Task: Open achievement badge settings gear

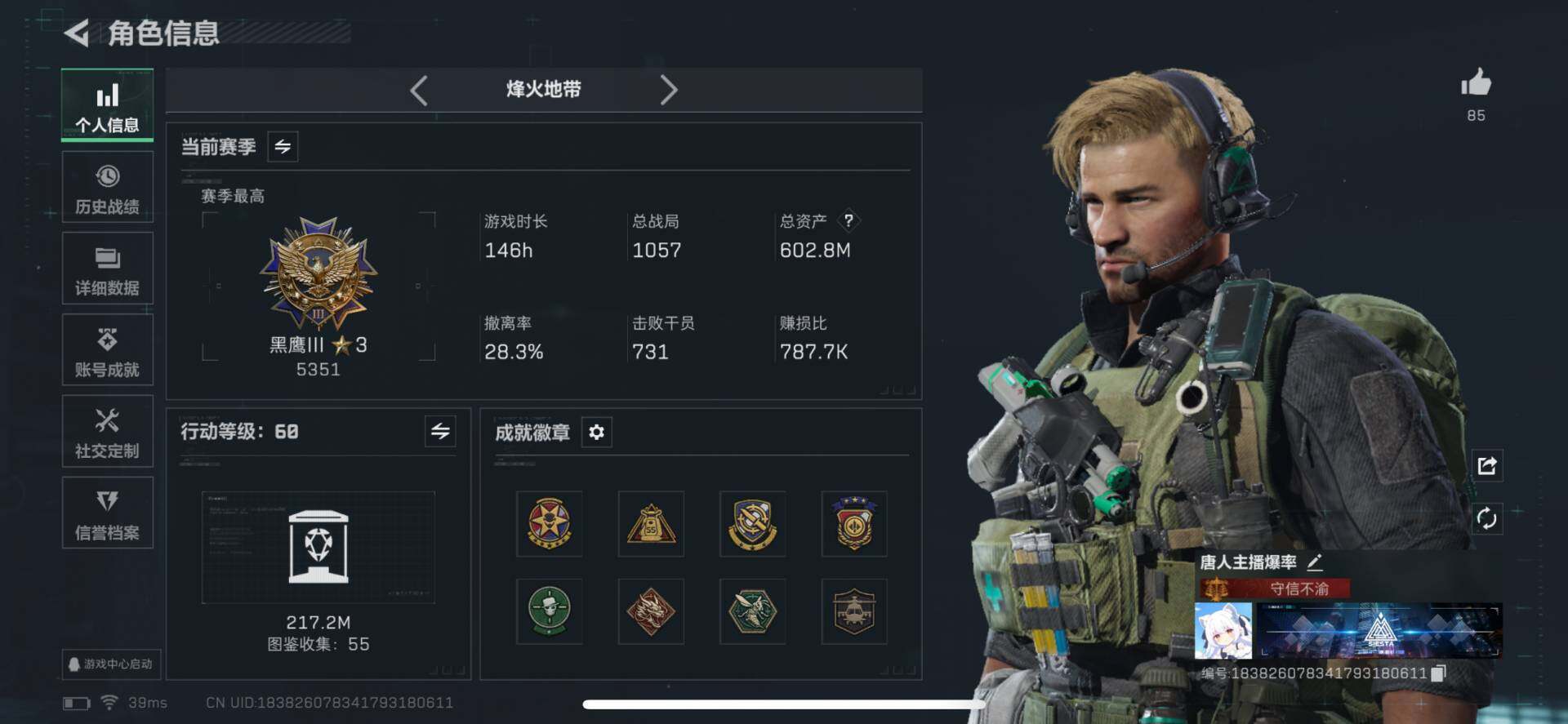Action: (x=597, y=432)
